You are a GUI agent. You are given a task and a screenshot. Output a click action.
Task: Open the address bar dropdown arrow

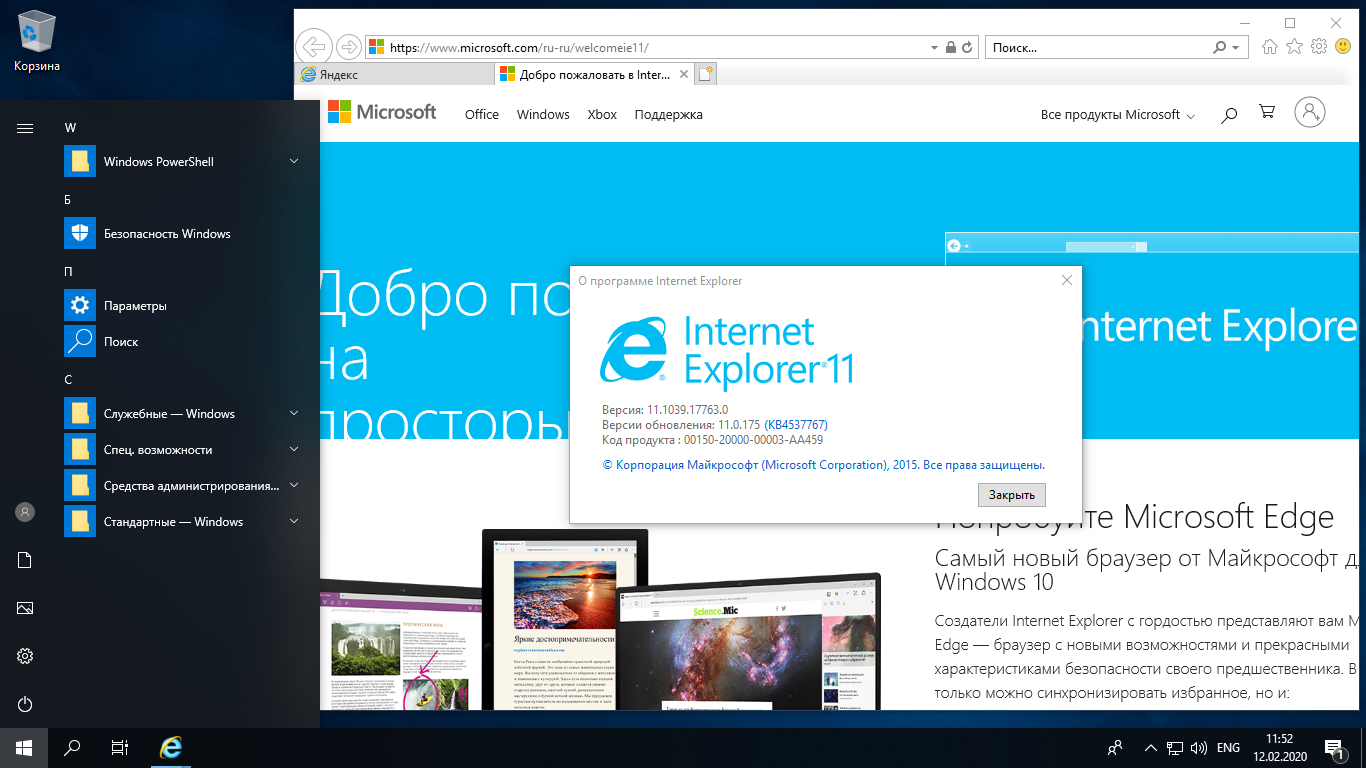[x=934, y=47]
